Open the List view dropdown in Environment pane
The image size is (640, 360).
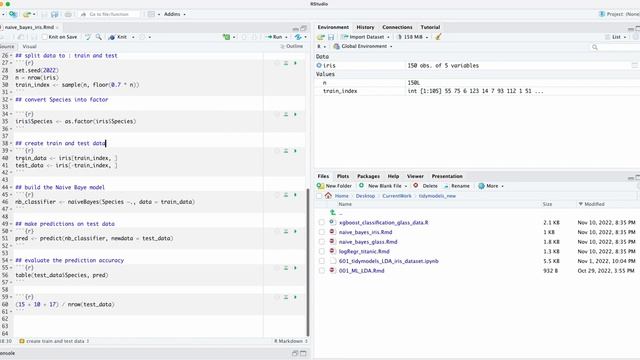pyautogui.click(x=616, y=37)
